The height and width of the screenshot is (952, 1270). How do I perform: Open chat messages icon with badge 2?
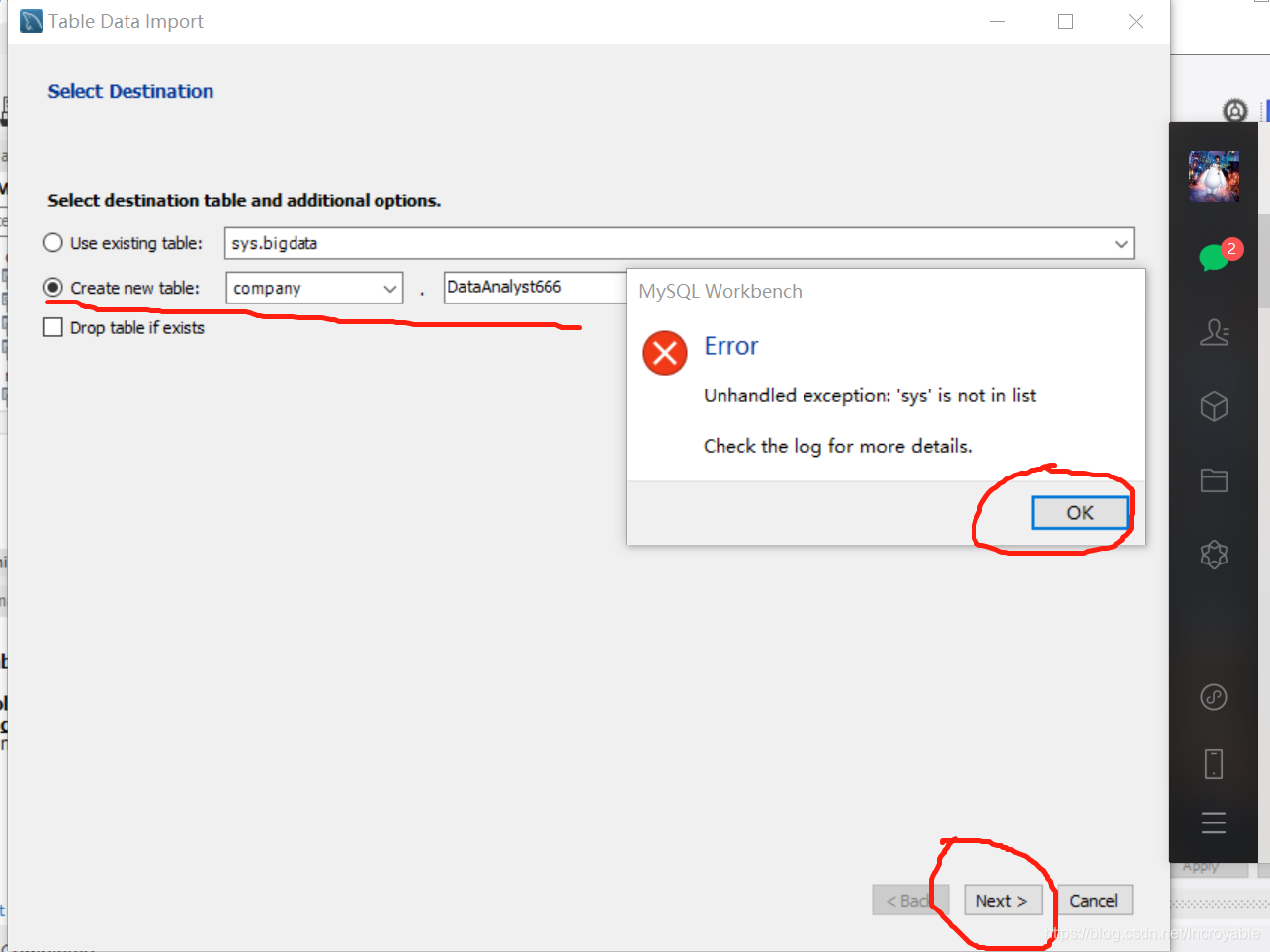coord(1215,257)
